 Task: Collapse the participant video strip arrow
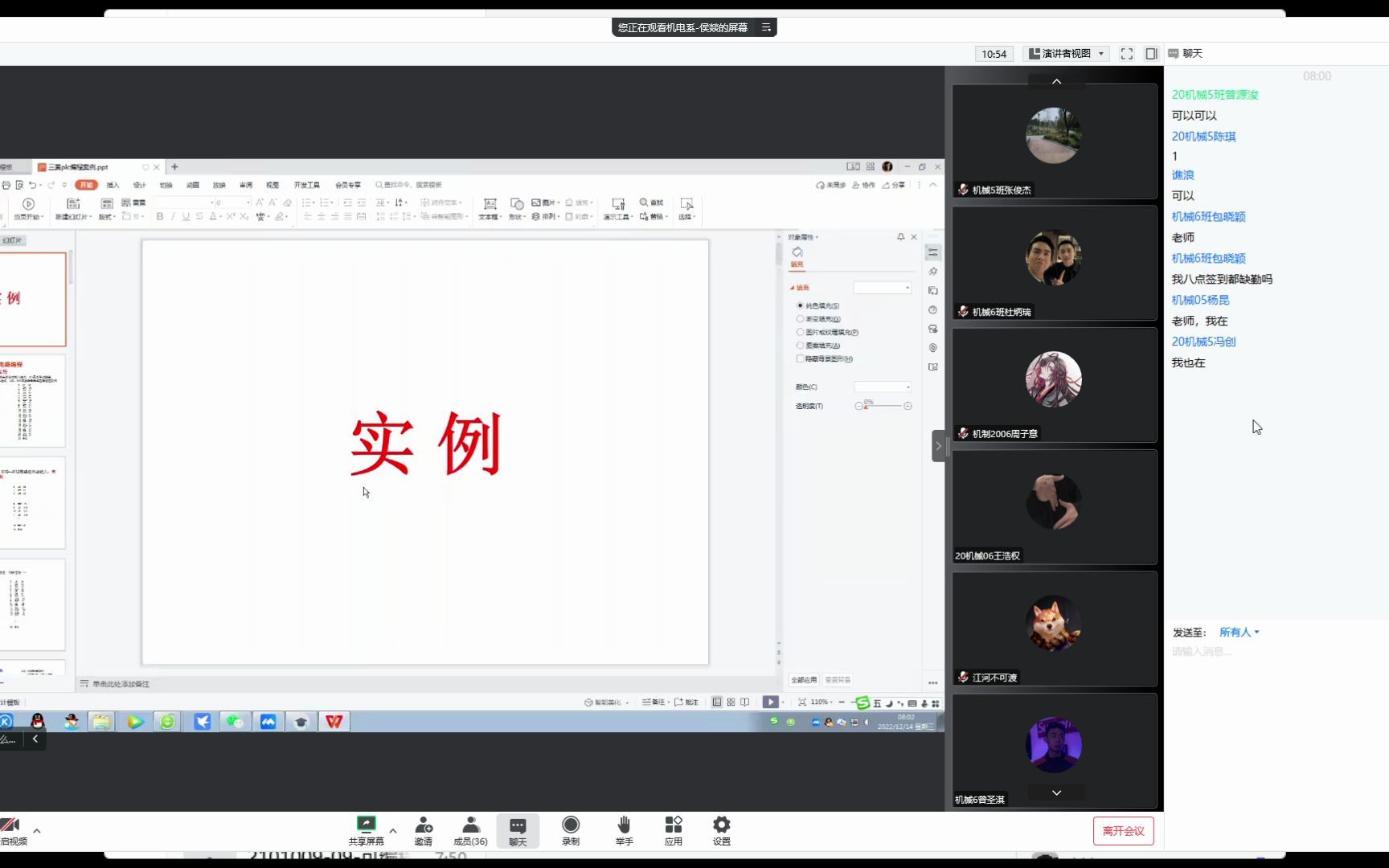[x=938, y=446]
